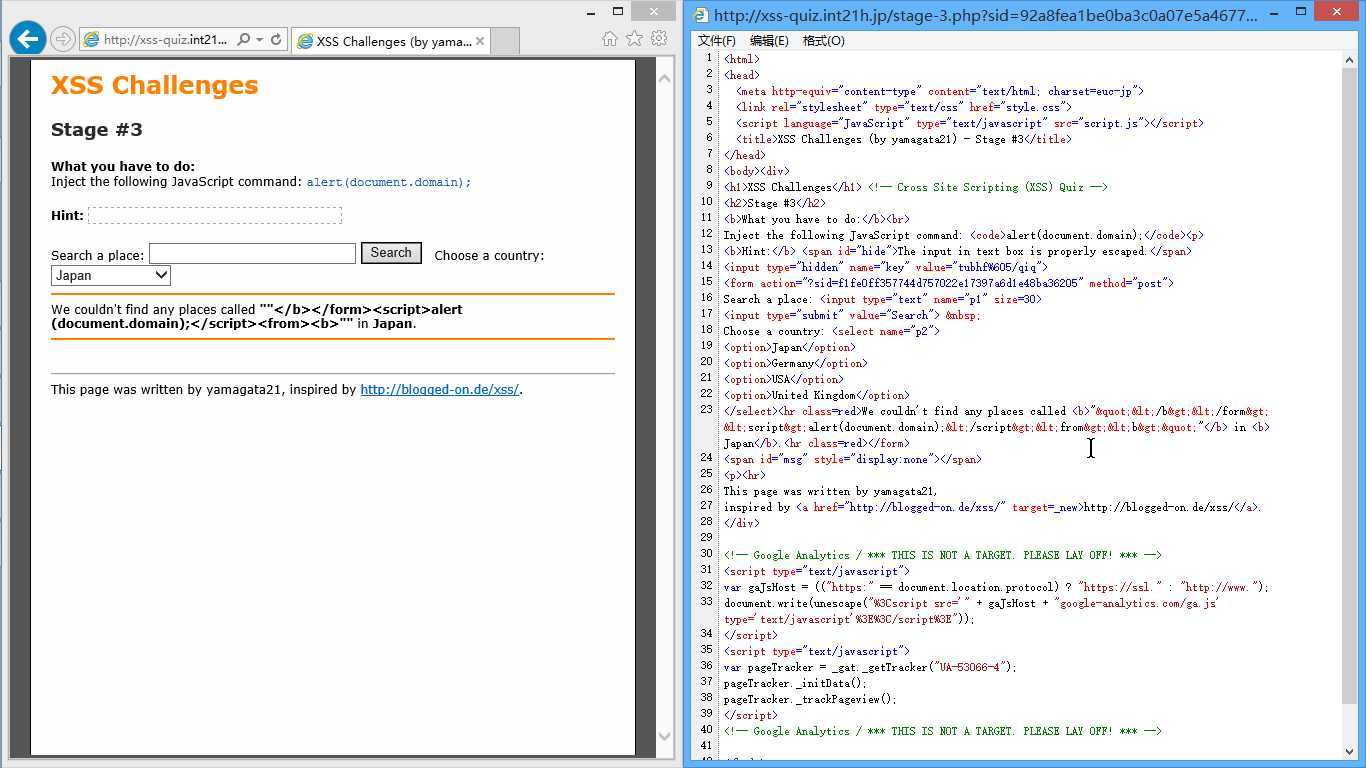Click the alert(document.domain); code text
Screen dimensions: 1366x768
click(388, 182)
